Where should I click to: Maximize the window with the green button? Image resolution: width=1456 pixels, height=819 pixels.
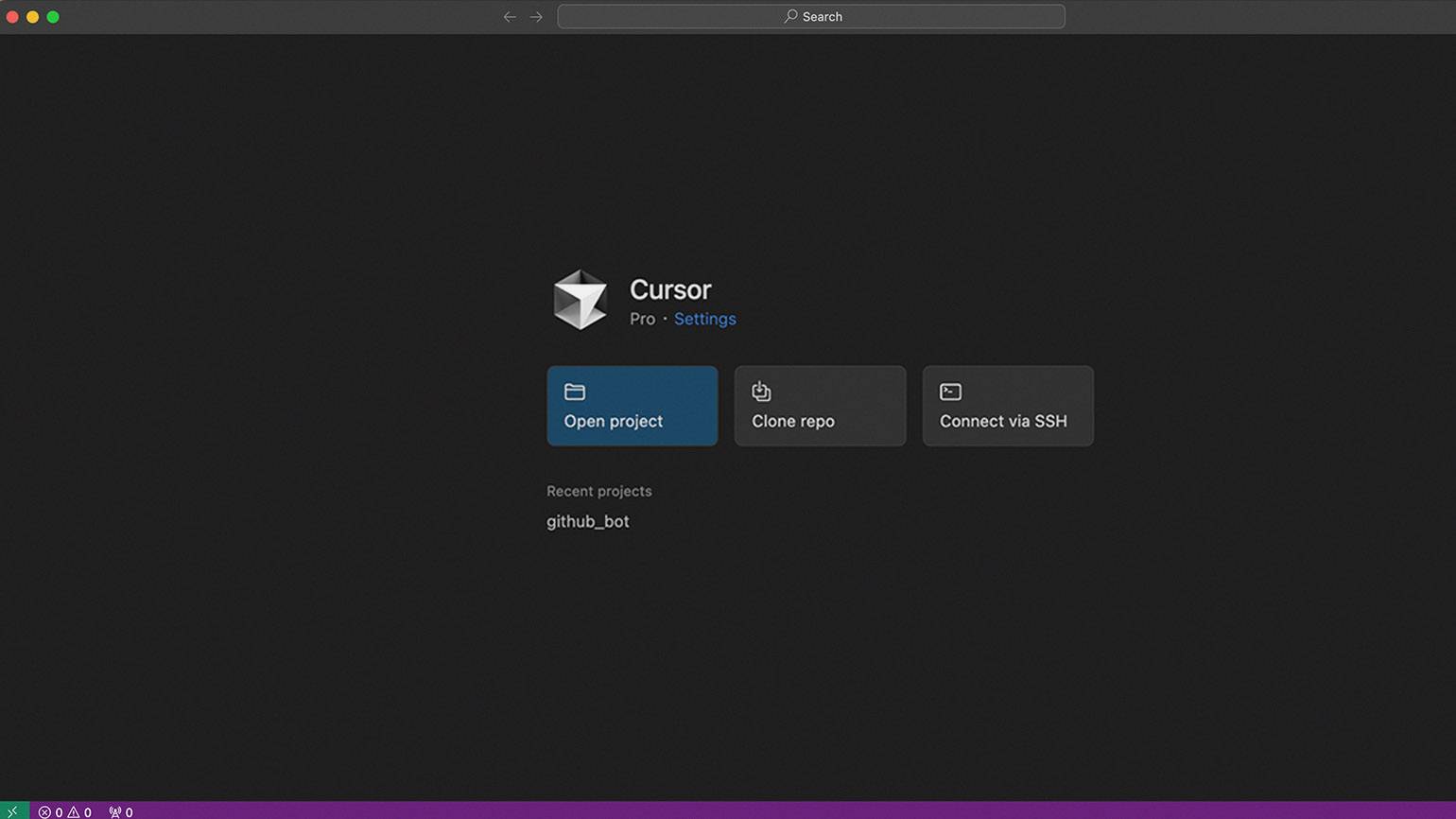[53, 17]
